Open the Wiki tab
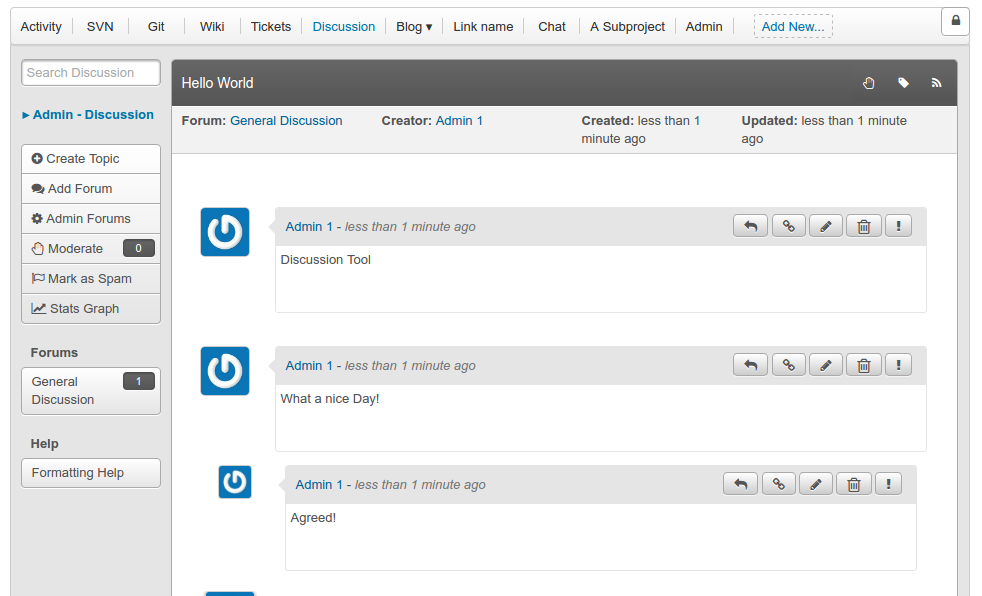This screenshot has width=982, height=596. 212,27
